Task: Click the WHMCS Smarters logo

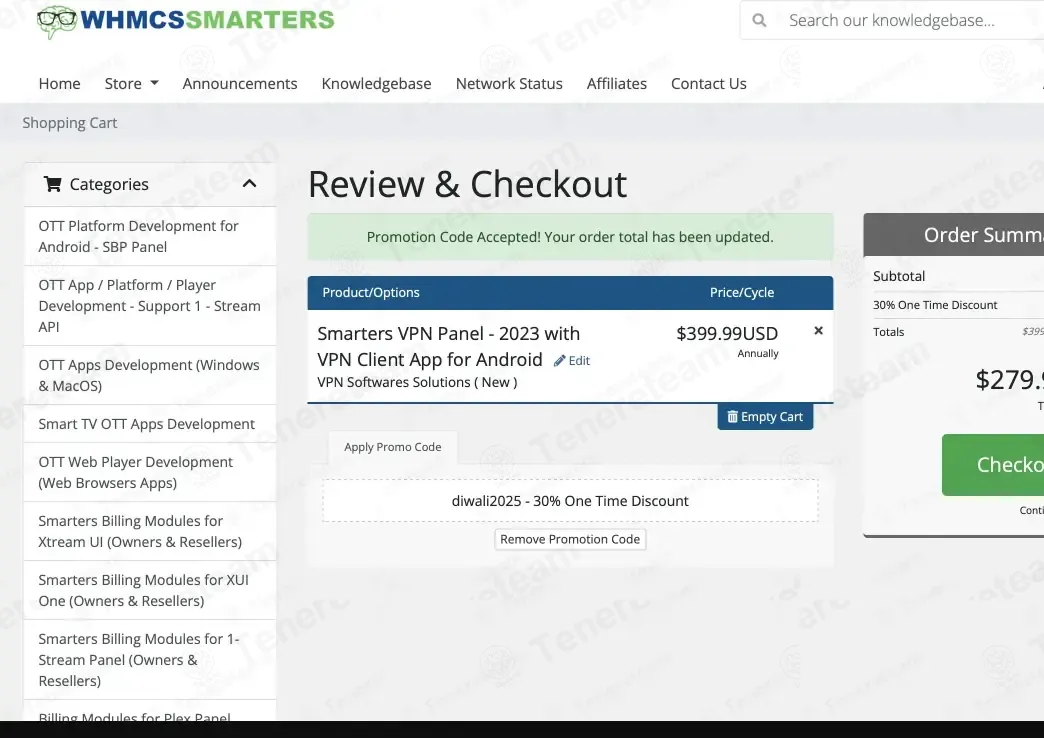Action: [186, 21]
